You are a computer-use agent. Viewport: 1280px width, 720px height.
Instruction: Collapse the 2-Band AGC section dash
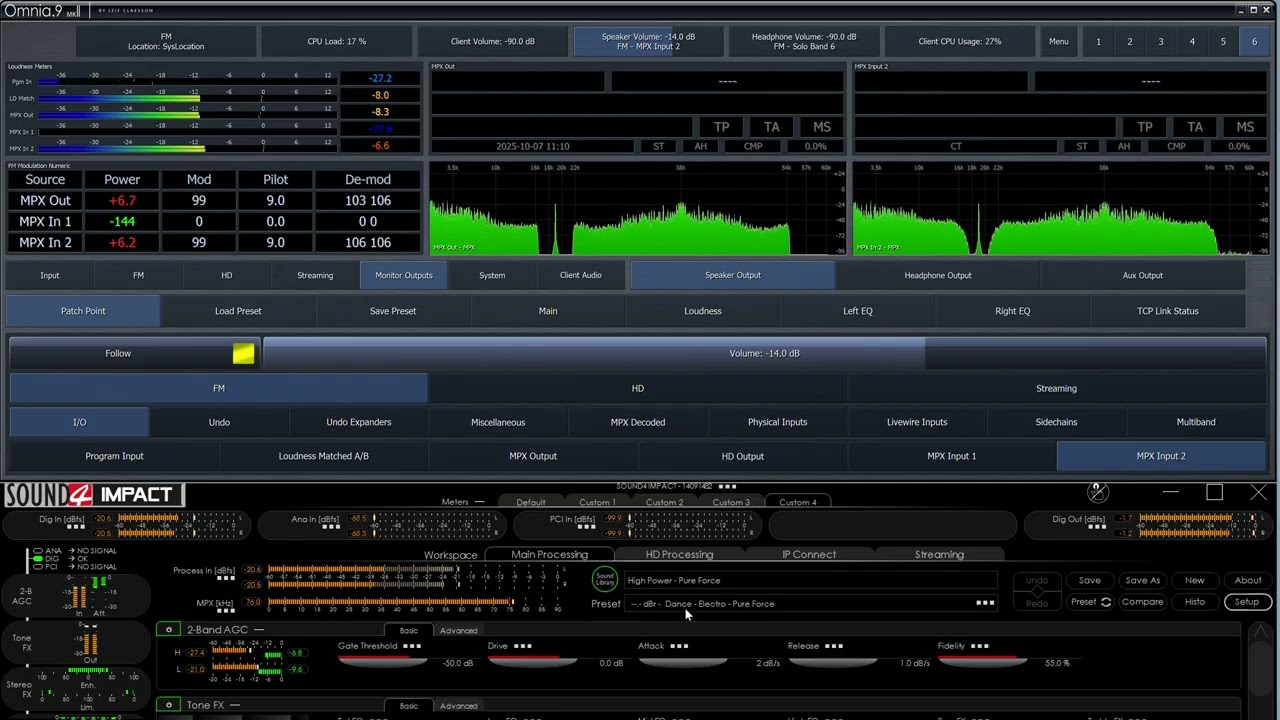[x=259, y=630]
